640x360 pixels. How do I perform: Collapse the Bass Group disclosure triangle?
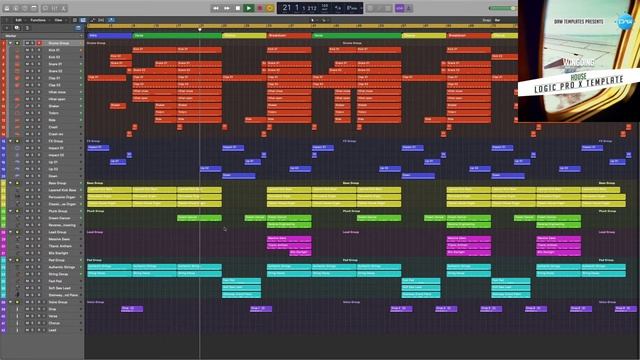(x=10, y=183)
